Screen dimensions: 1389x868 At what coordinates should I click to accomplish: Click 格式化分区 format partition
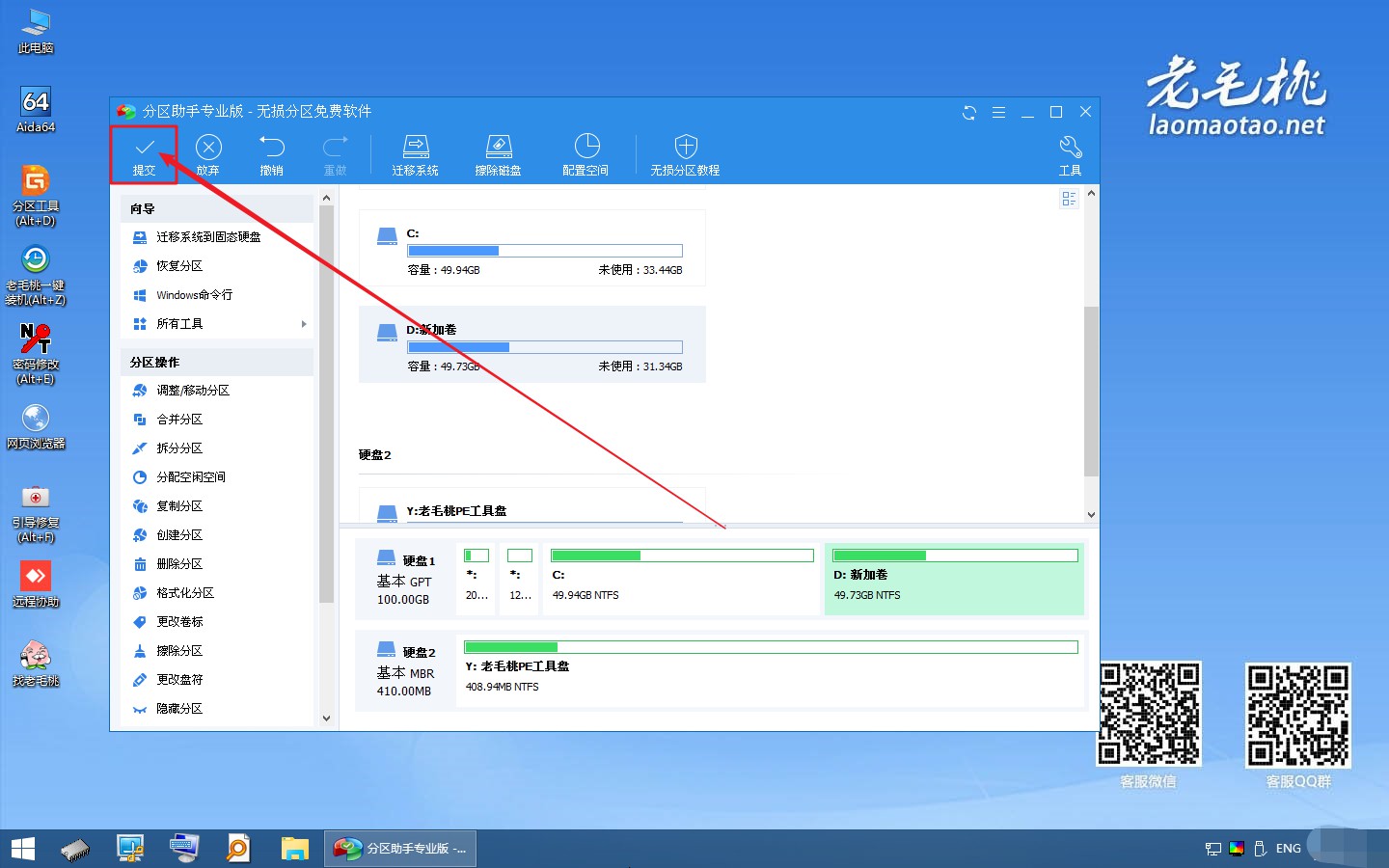[185, 593]
